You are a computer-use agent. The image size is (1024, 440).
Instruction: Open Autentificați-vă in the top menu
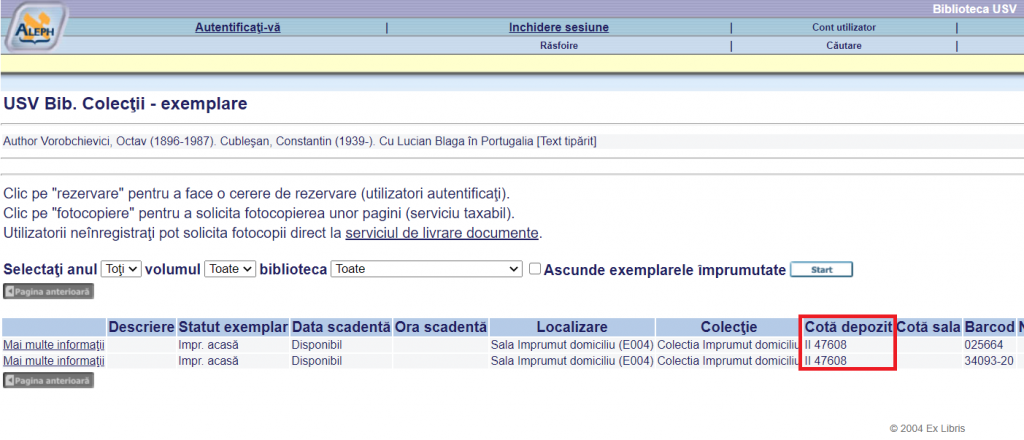[x=237, y=27]
